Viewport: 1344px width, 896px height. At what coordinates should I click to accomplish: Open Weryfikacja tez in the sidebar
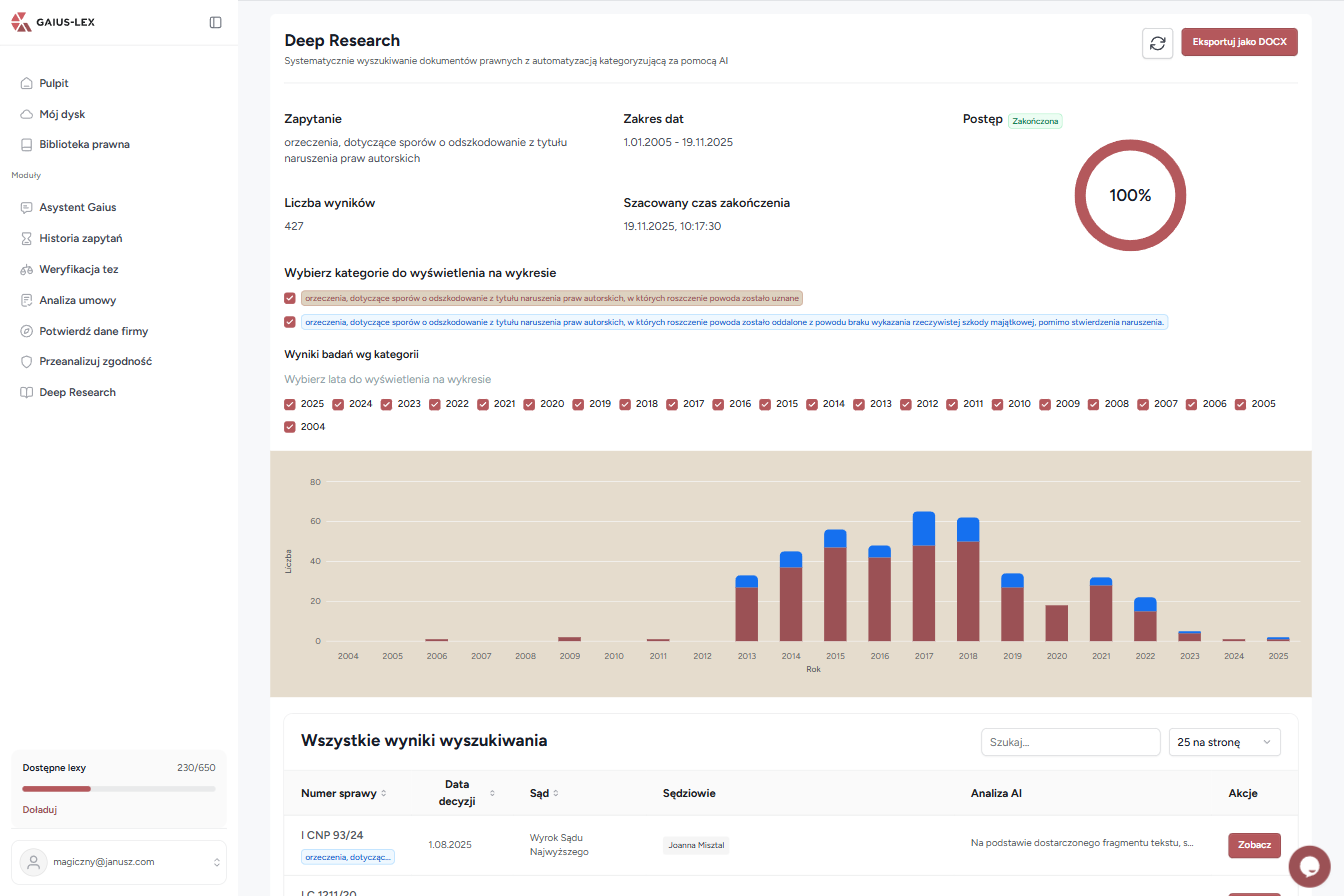pyautogui.click(x=78, y=269)
